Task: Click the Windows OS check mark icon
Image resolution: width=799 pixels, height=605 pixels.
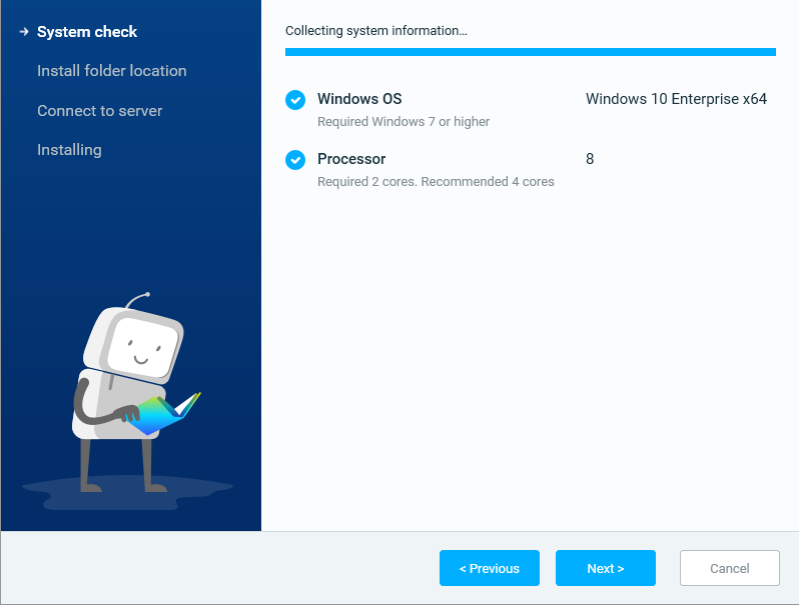Action: tap(295, 100)
